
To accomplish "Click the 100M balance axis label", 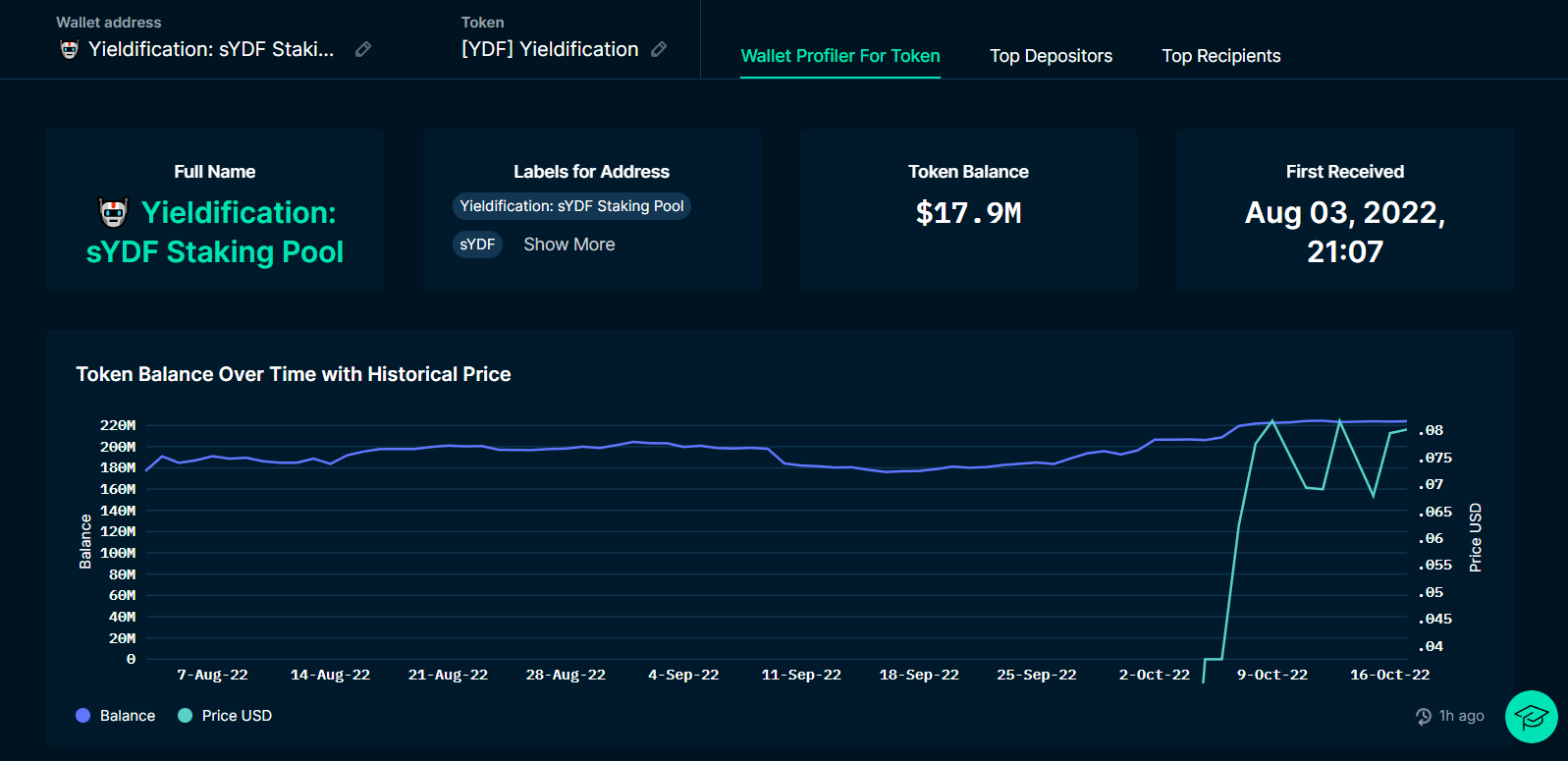I will click(118, 553).
